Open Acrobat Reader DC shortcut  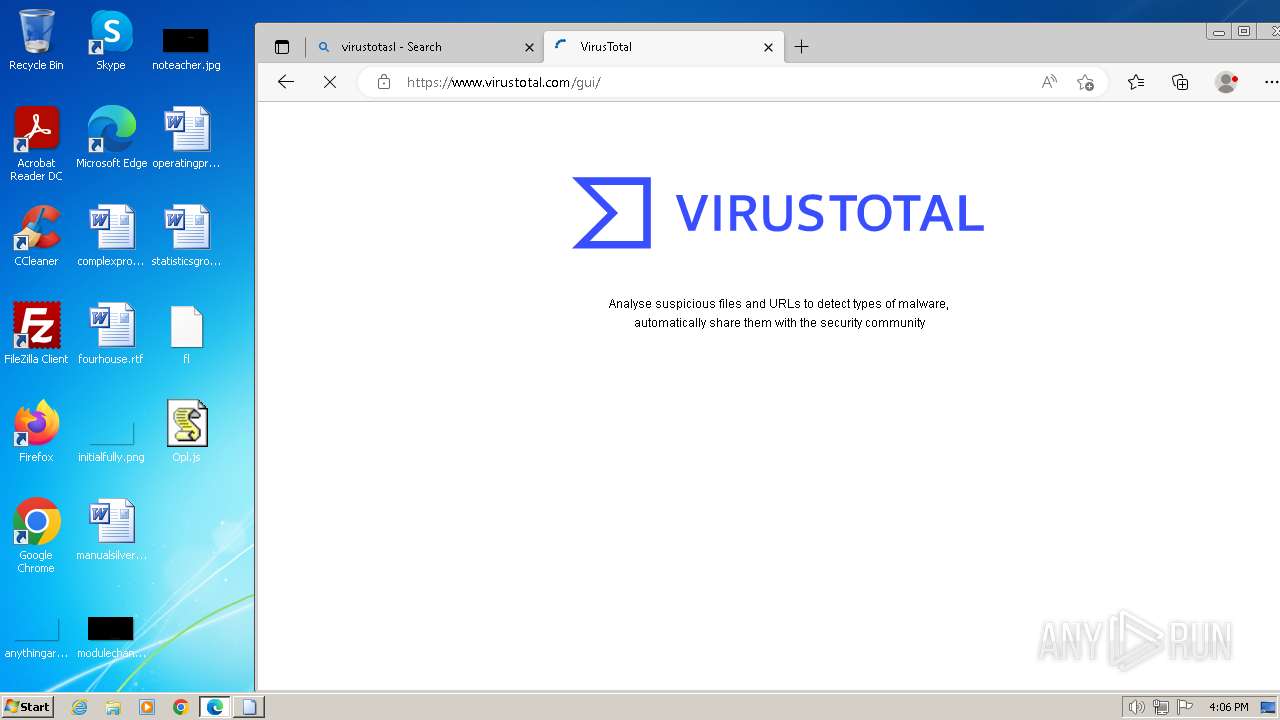[x=36, y=143]
